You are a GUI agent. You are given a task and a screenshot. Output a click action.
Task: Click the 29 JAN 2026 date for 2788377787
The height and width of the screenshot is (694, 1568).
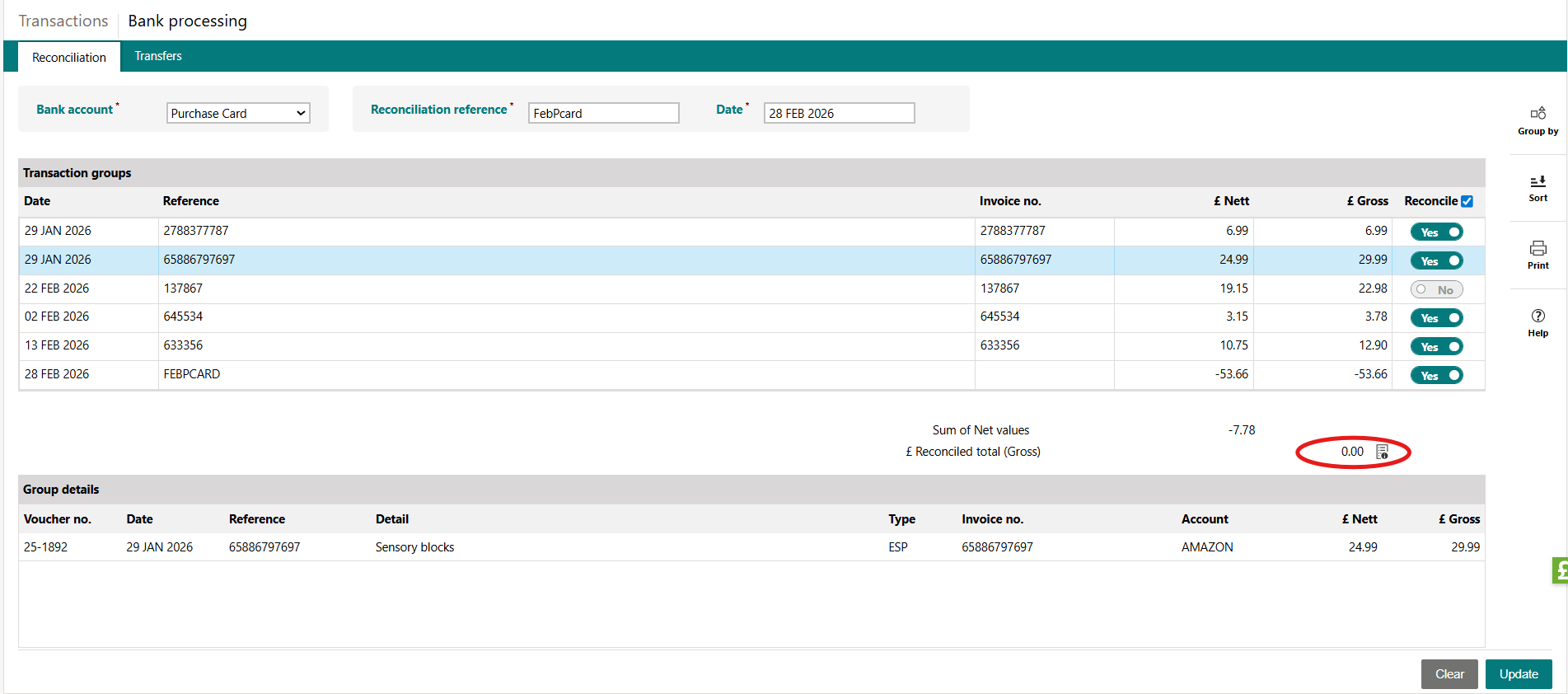pyautogui.click(x=58, y=231)
